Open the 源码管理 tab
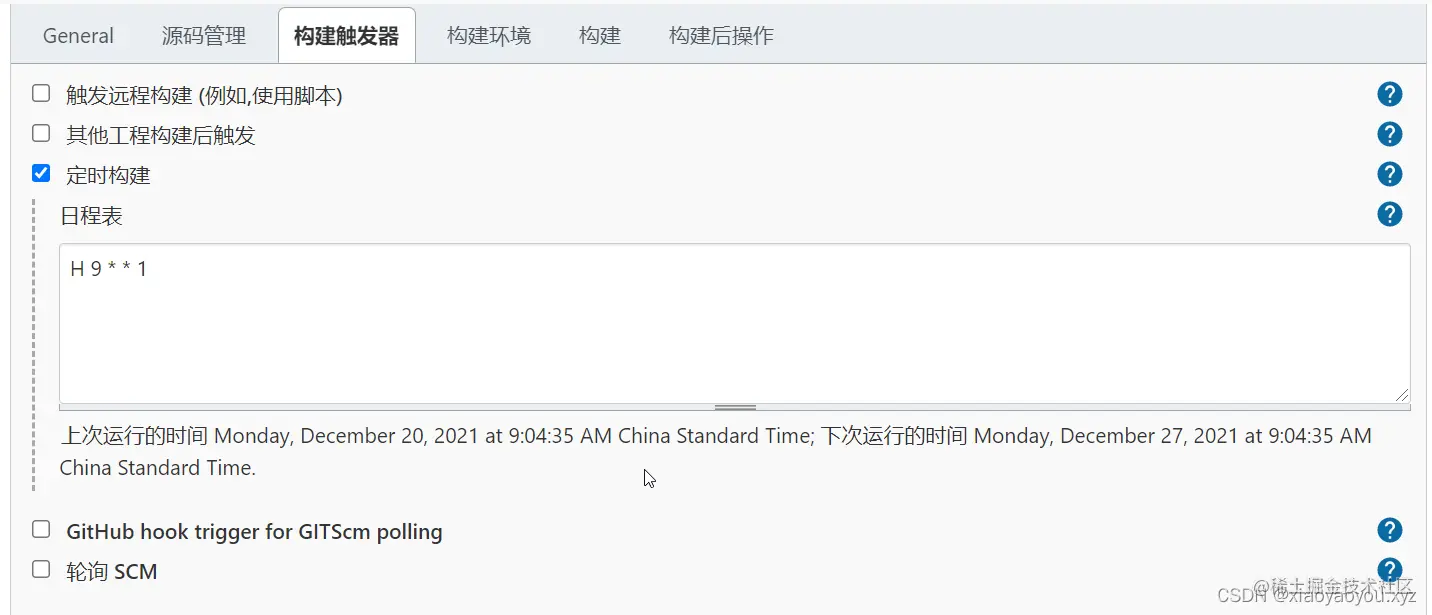Viewport: 1432px width, 615px height. coord(204,36)
